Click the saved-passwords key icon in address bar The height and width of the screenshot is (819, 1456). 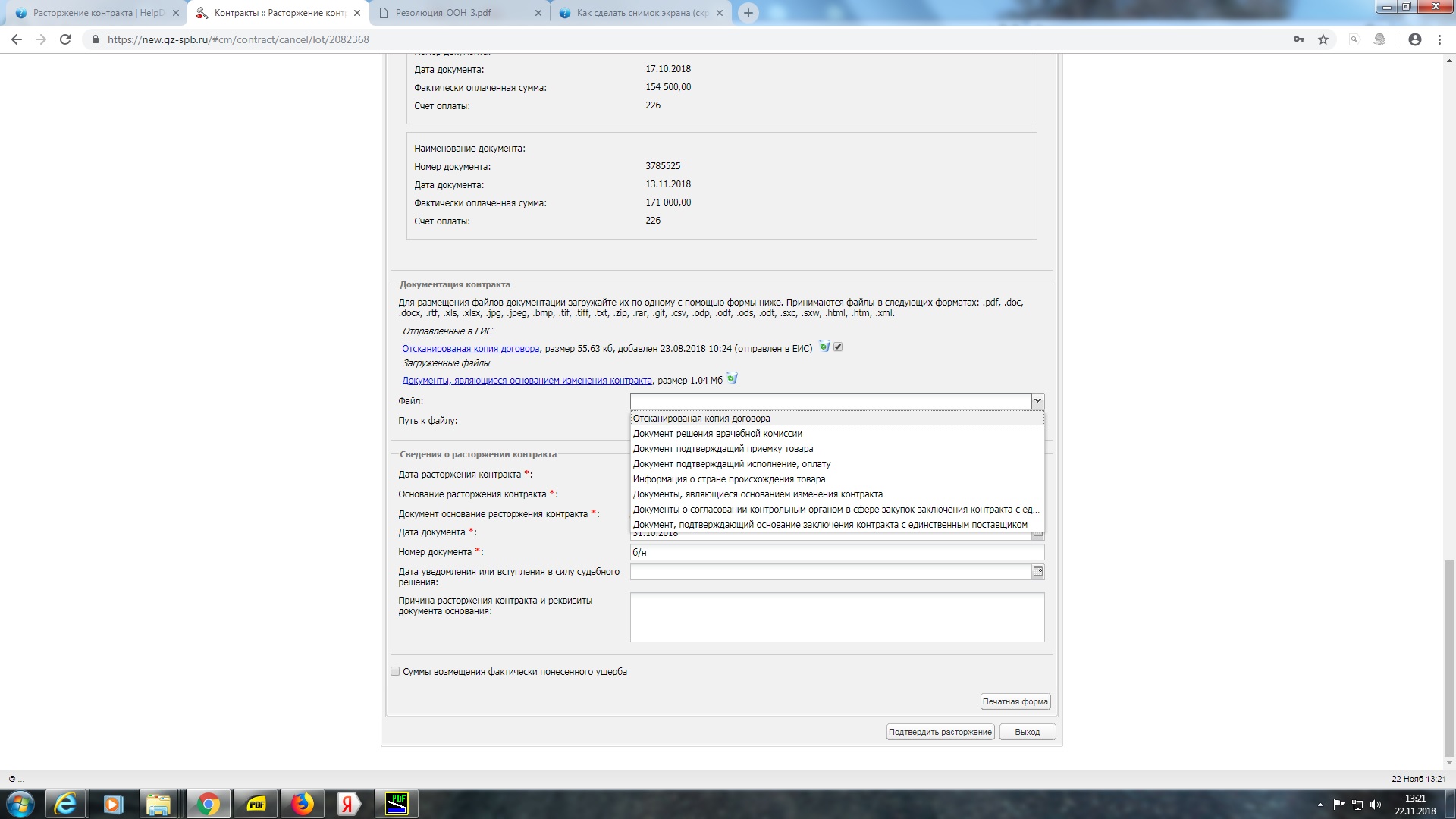pos(1299,39)
